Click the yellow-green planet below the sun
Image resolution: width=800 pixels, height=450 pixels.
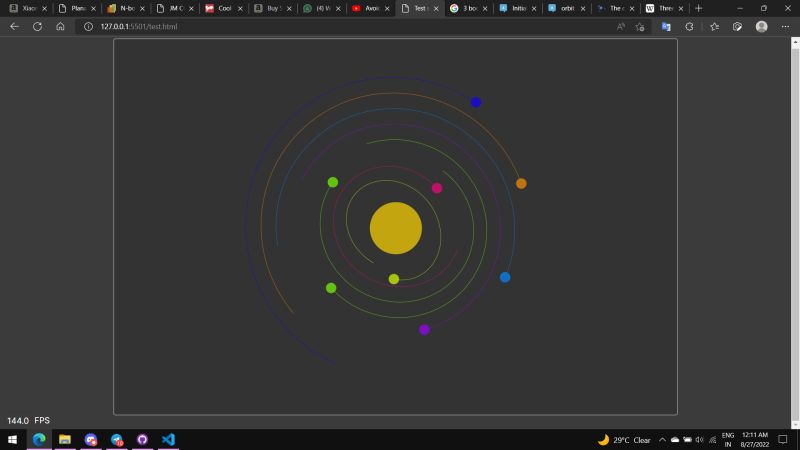[393, 279]
